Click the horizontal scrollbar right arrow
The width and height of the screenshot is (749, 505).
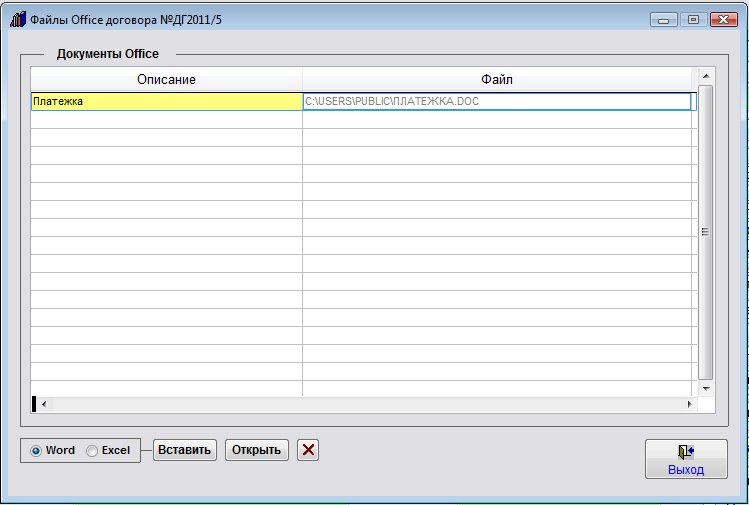(689, 404)
